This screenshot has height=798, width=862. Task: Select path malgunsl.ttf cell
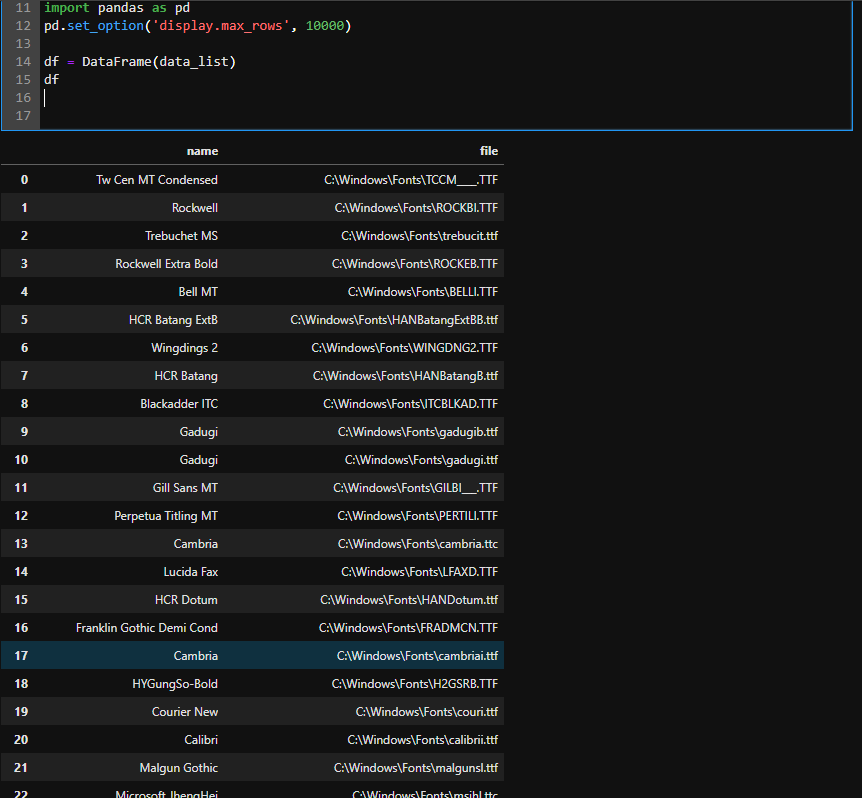[x=416, y=768]
